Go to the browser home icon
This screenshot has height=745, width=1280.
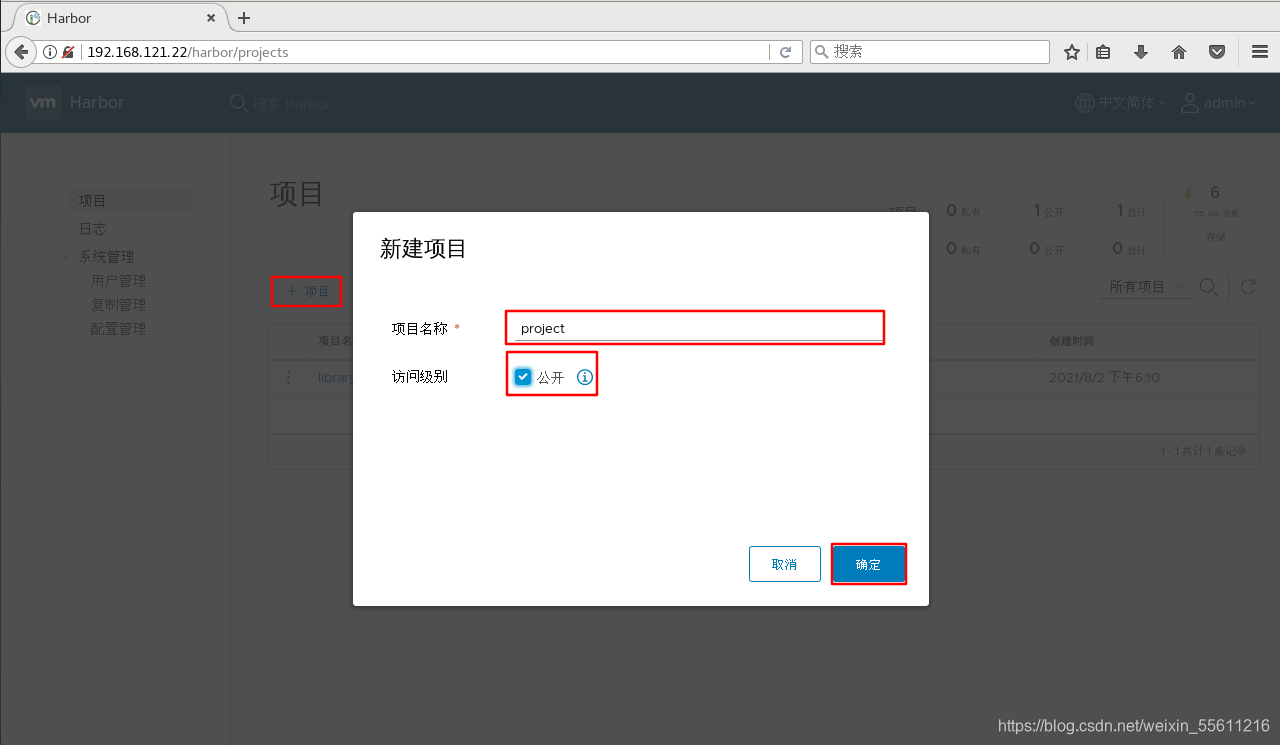tap(1179, 52)
